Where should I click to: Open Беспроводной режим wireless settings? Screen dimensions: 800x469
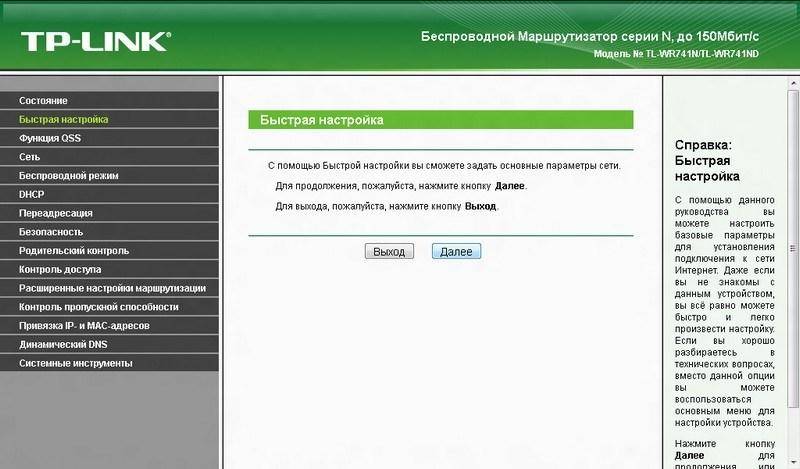[x=68, y=175]
